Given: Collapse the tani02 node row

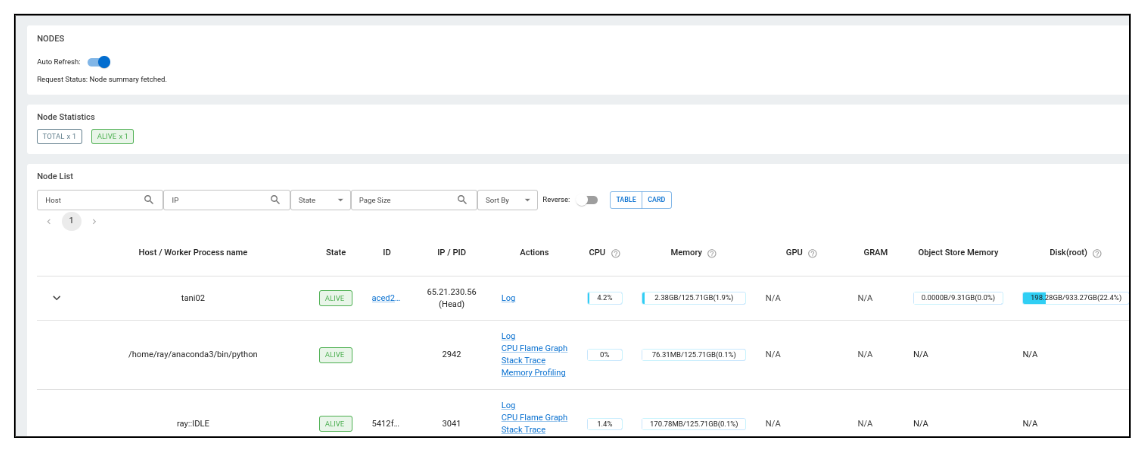Looking at the screenshot, I should (x=57, y=298).
